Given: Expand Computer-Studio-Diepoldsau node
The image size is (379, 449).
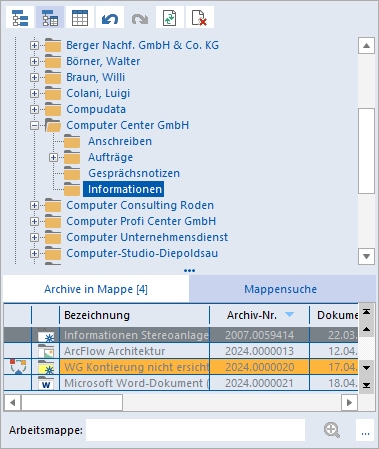Looking at the screenshot, I should coord(34,253).
